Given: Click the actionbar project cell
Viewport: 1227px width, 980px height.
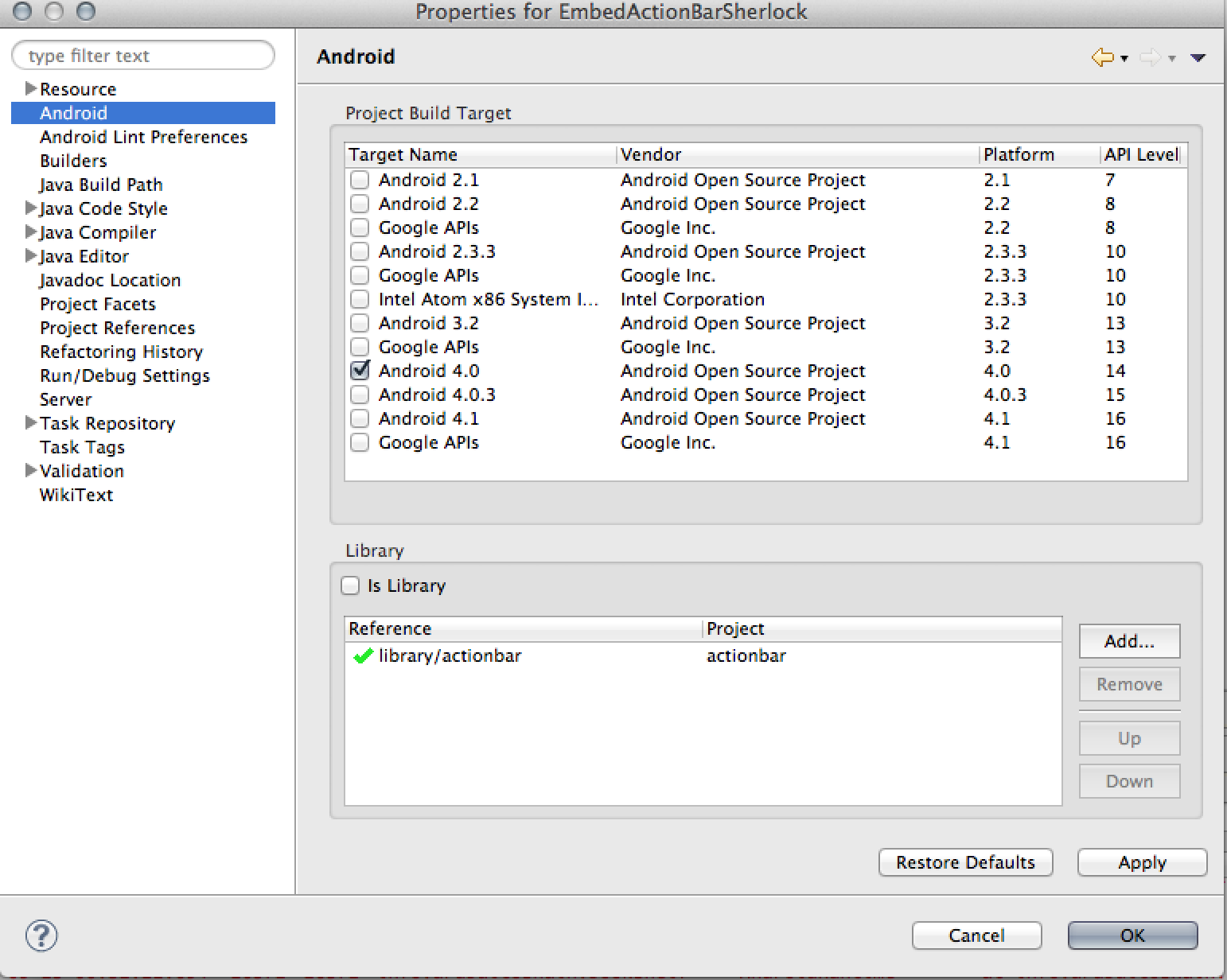Looking at the screenshot, I should (746, 656).
